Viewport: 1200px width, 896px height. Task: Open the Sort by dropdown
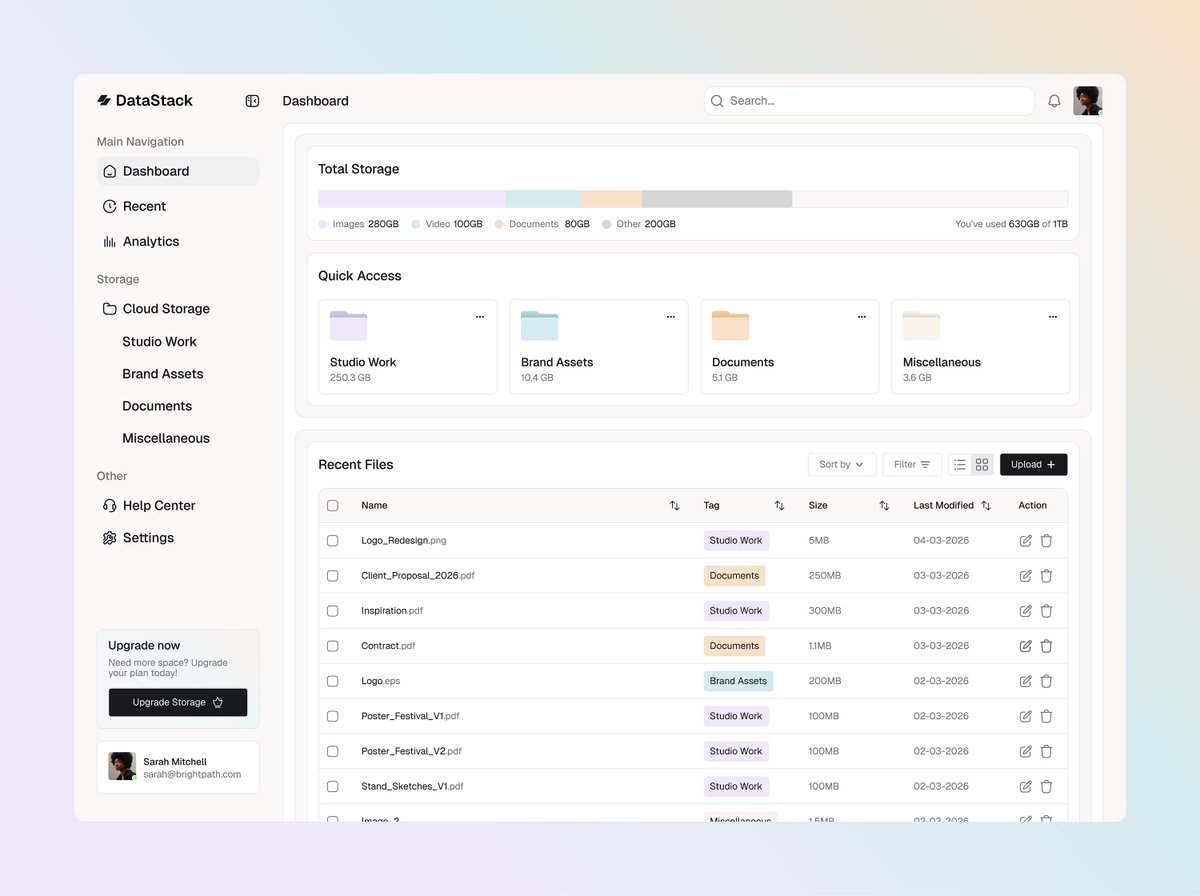[x=842, y=465]
